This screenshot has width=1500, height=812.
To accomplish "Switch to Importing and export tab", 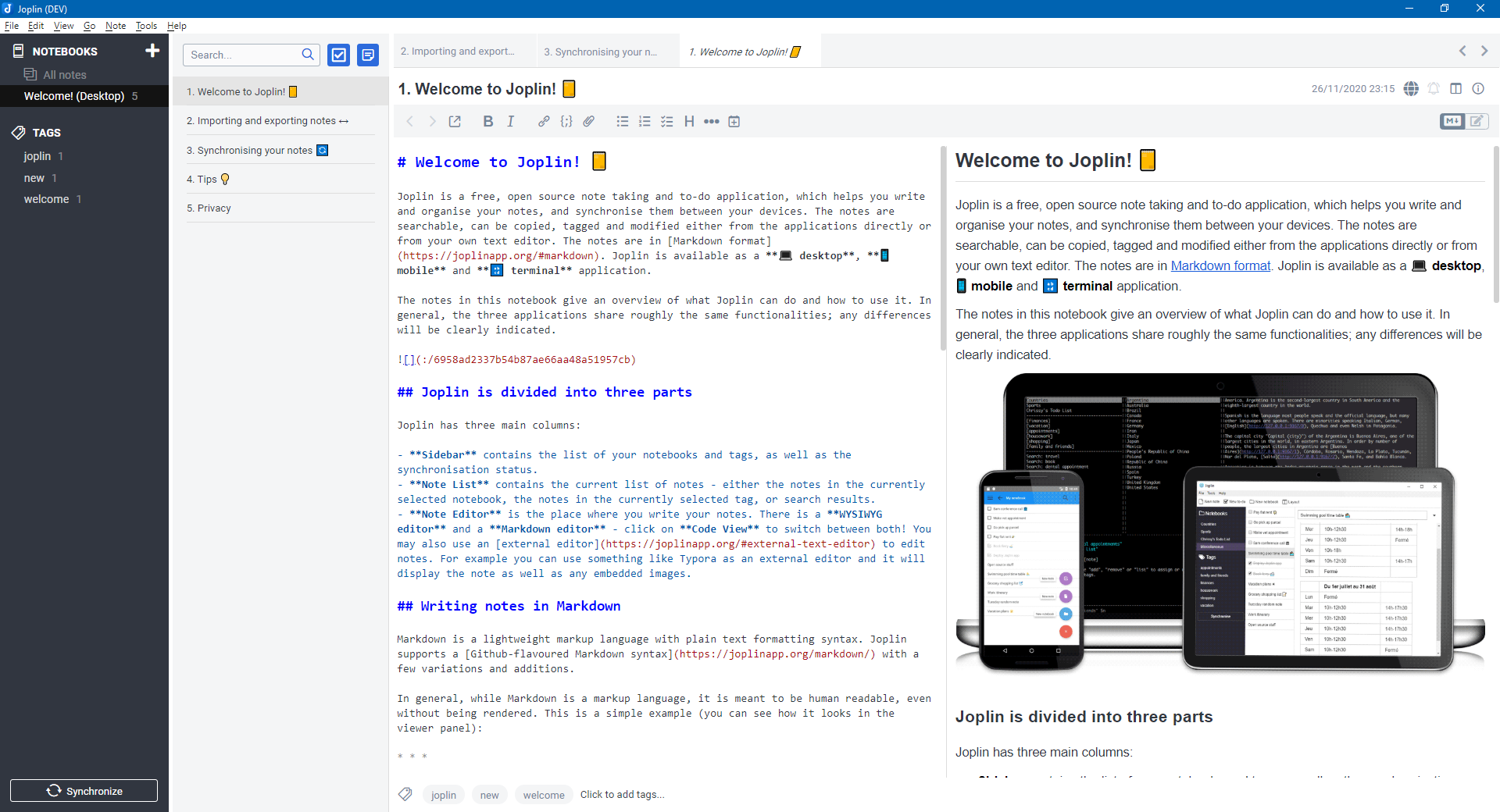I will coord(464,52).
